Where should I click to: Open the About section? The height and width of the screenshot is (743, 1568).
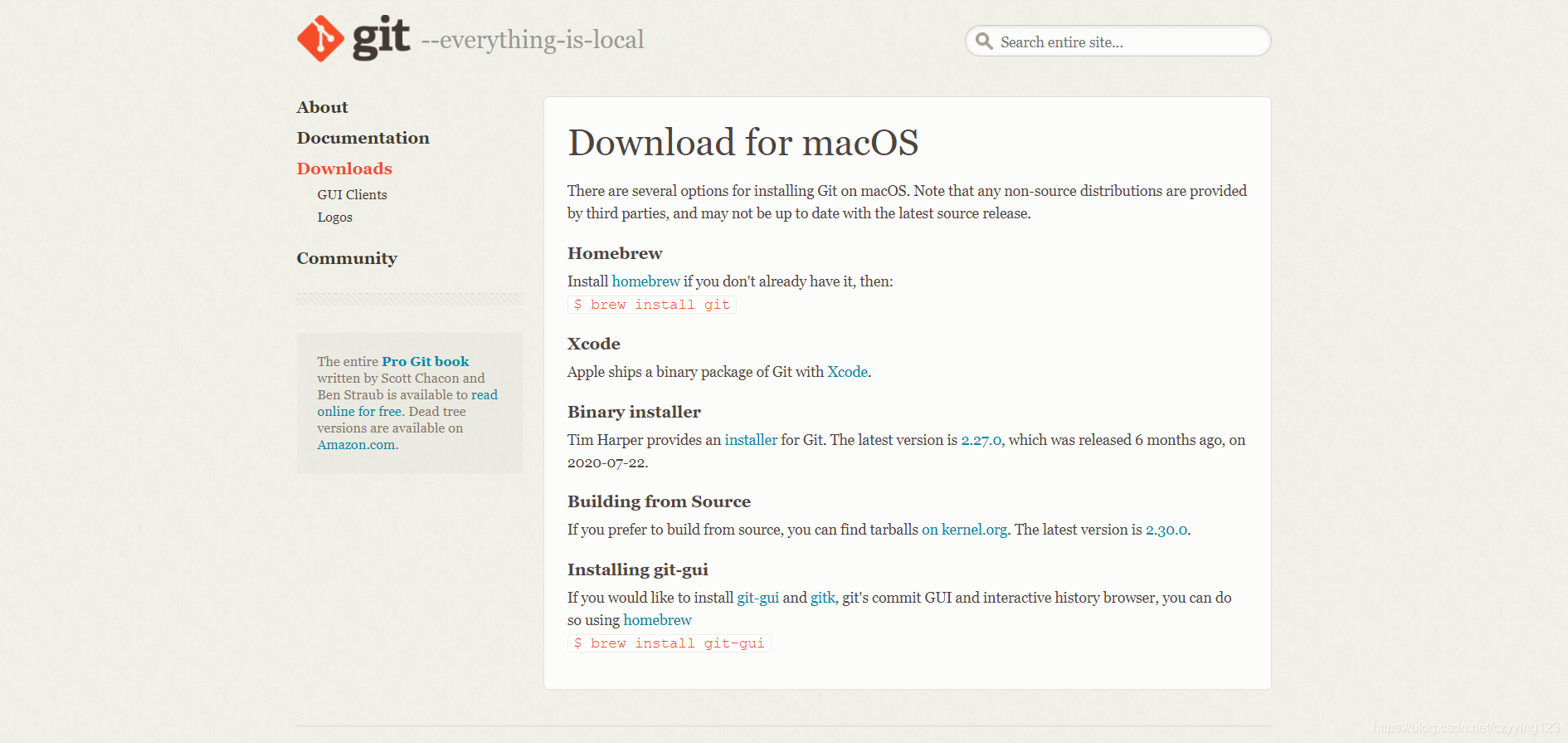pos(323,107)
